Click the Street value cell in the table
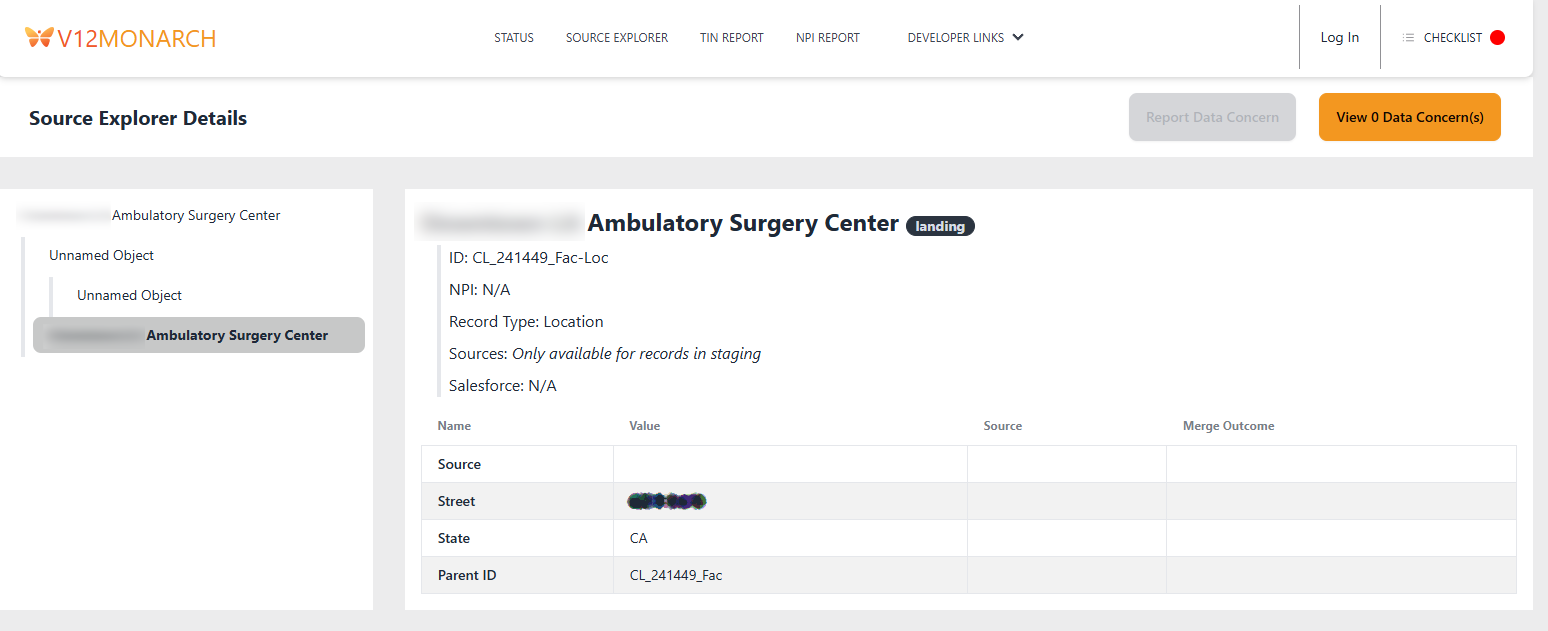 pyautogui.click(x=666, y=501)
